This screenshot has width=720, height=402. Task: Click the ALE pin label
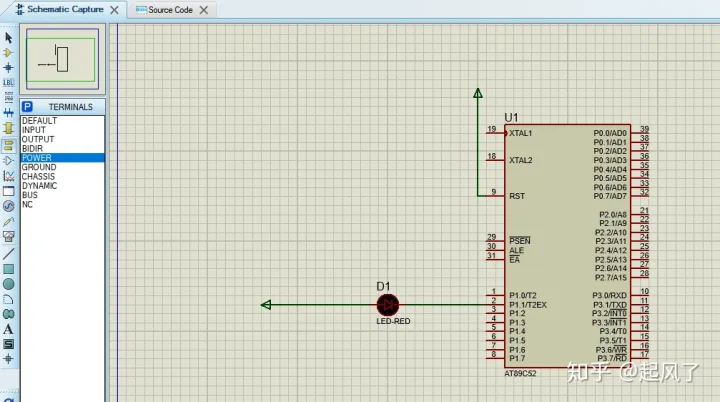[x=517, y=250]
